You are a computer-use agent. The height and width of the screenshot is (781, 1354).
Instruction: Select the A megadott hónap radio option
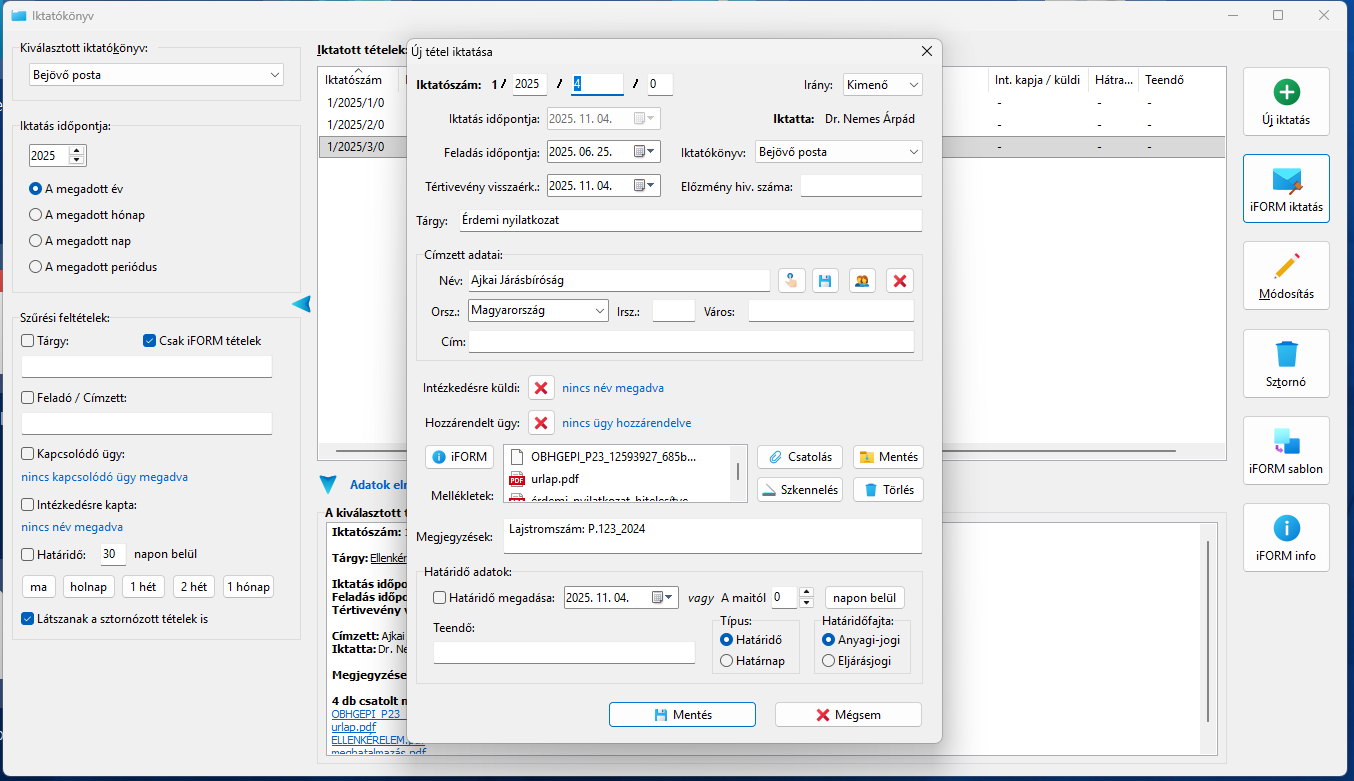pyautogui.click(x=36, y=215)
